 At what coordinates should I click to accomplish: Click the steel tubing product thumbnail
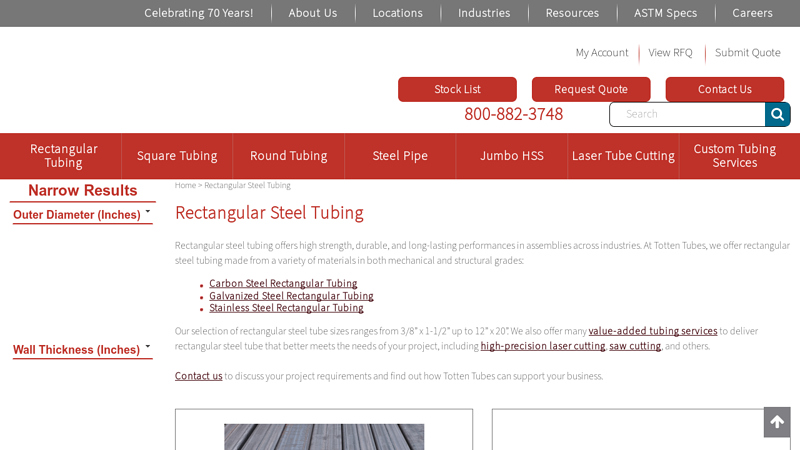pos(324,437)
